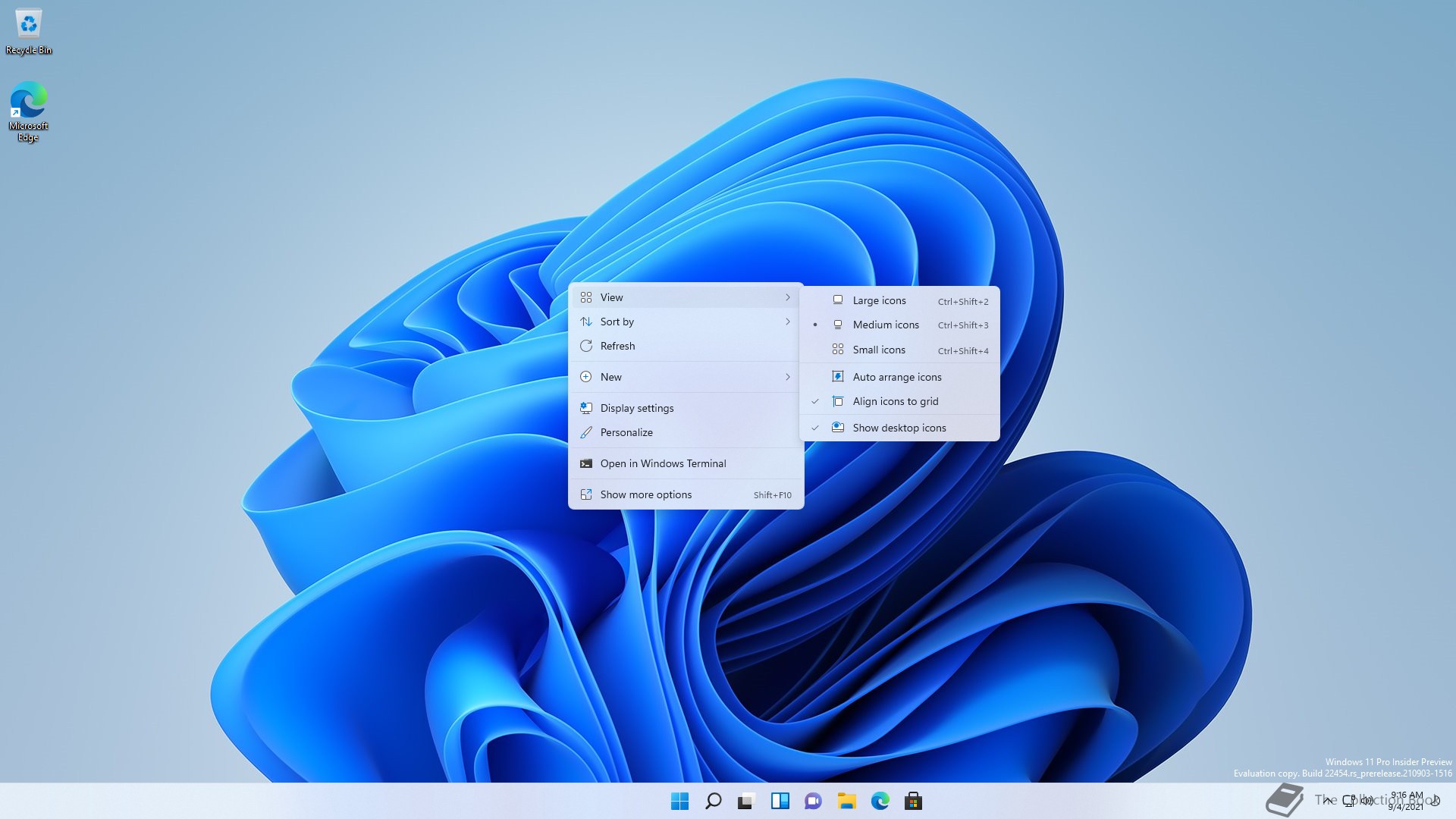The height and width of the screenshot is (819, 1456).
Task: Click Refresh in the context menu
Action: [x=617, y=346]
